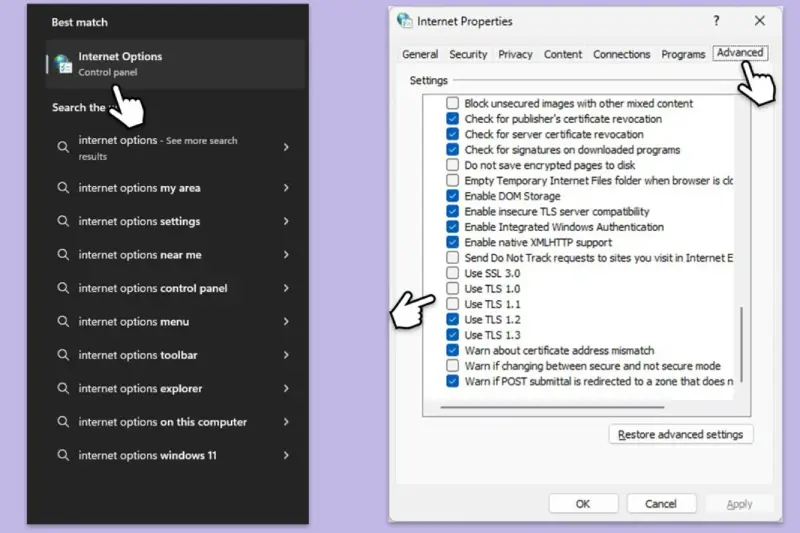The image size is (800, 533).
Task: Uncheck Check for publisher's certificate revocation
Action: 452,119
